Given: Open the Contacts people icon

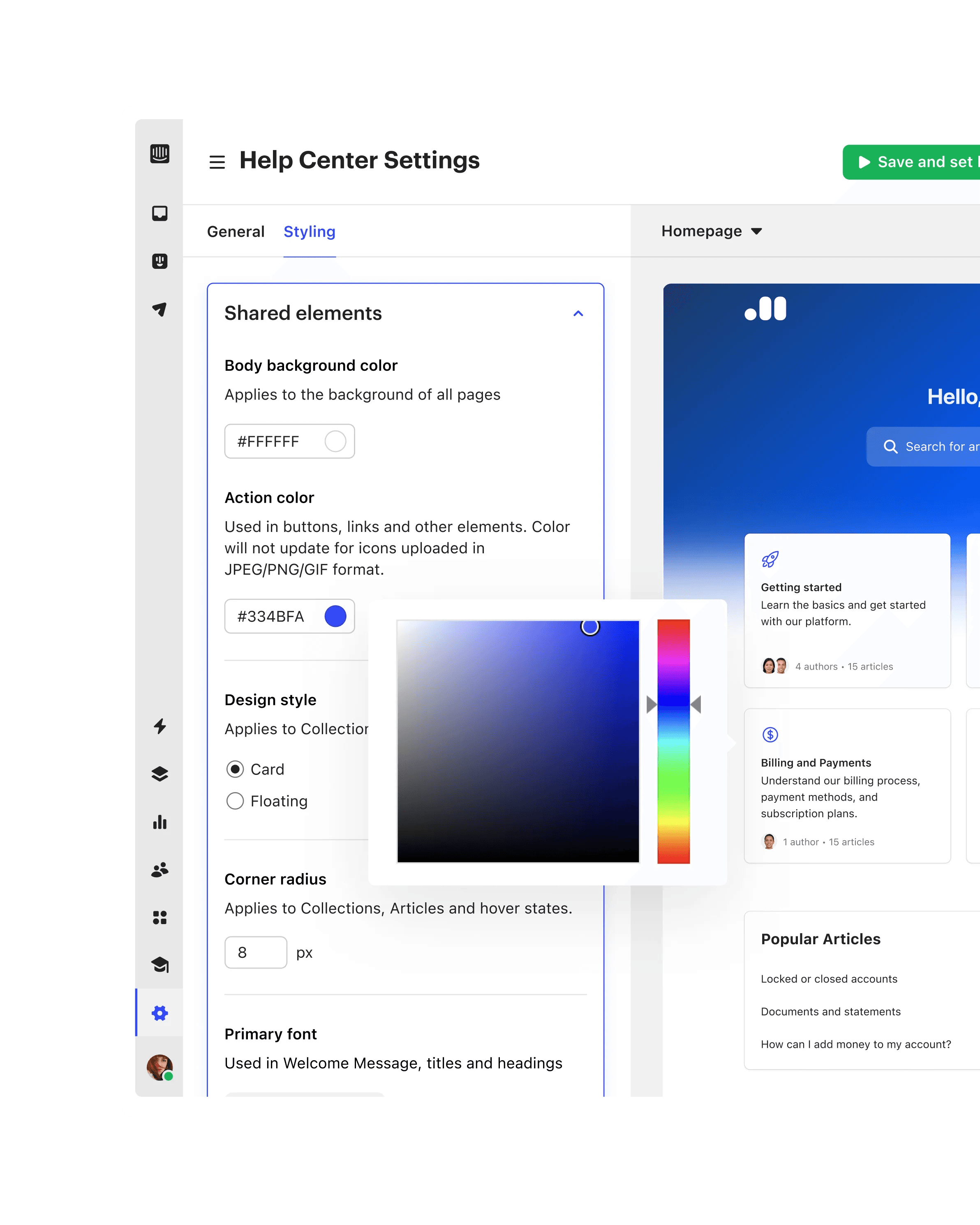Looking at the screenshot, I should 159,870.
